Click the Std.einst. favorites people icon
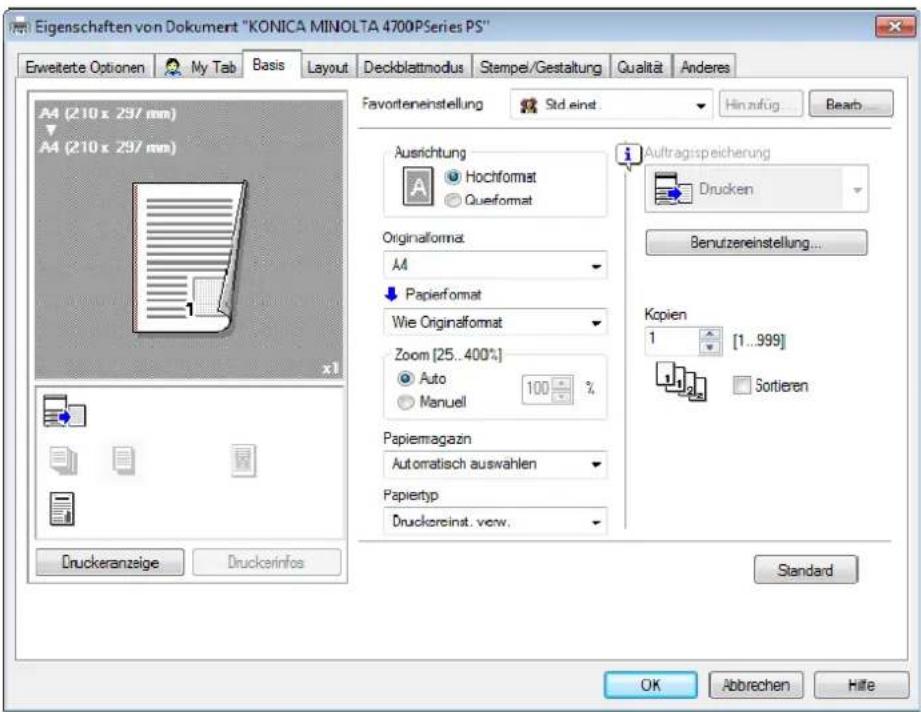This screenshot has height=712, width=921. 529,105
